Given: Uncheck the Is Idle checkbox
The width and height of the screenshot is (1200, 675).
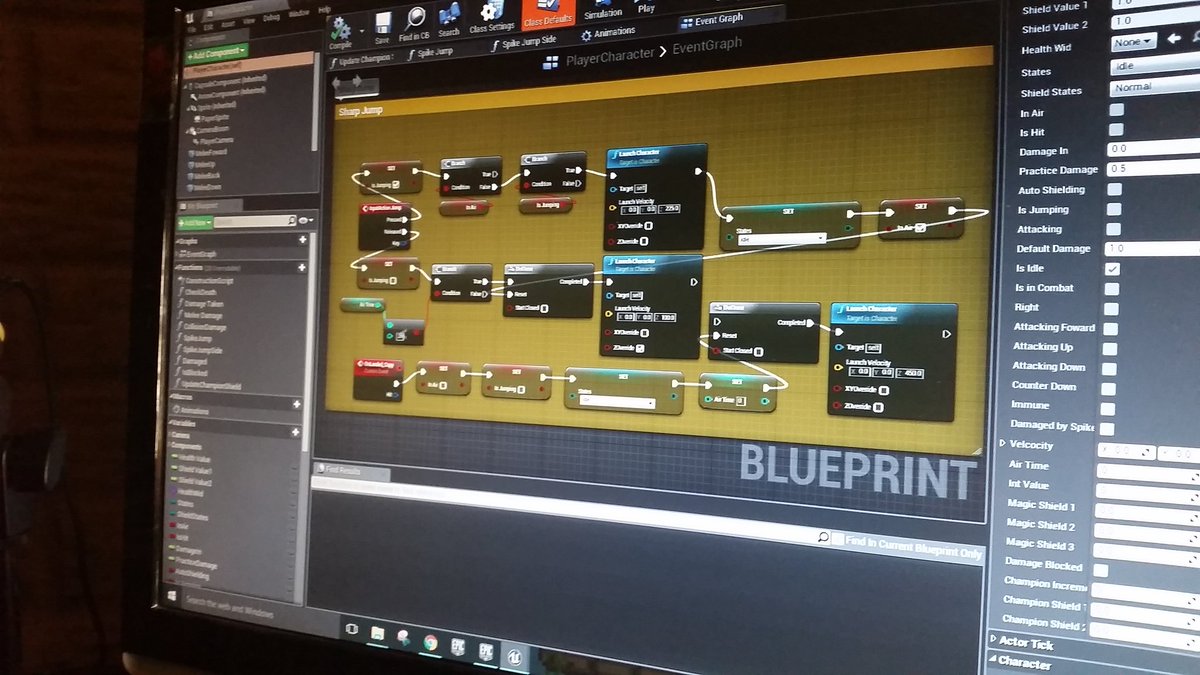Looking at the screenshot, I should click(x=1112, y=269).
